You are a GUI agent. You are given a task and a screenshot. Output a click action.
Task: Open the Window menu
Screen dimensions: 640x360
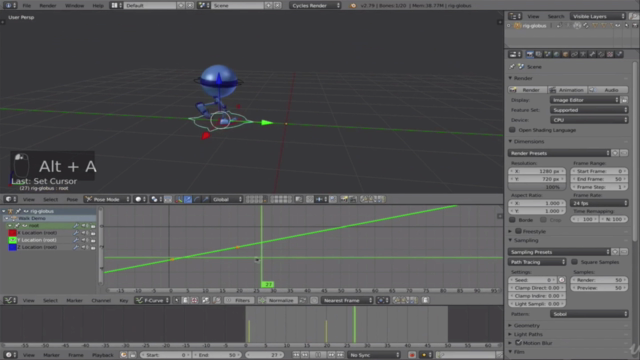(x=74, y=5)
